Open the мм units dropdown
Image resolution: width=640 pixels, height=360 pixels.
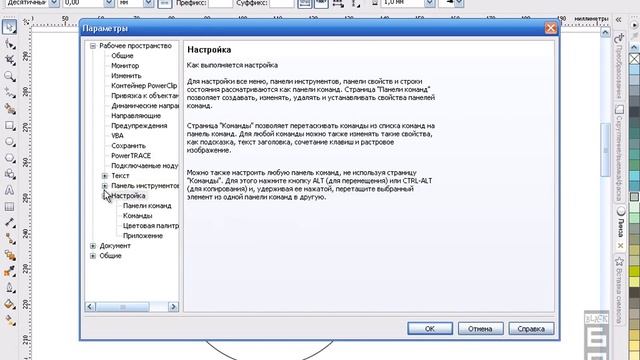click(x=149, y=3)
